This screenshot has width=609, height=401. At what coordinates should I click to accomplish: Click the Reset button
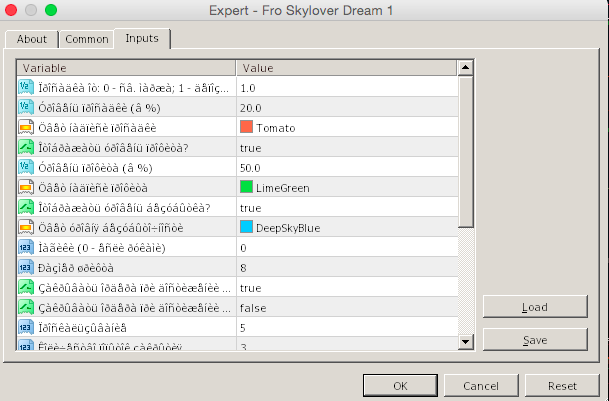coord(562,386)
